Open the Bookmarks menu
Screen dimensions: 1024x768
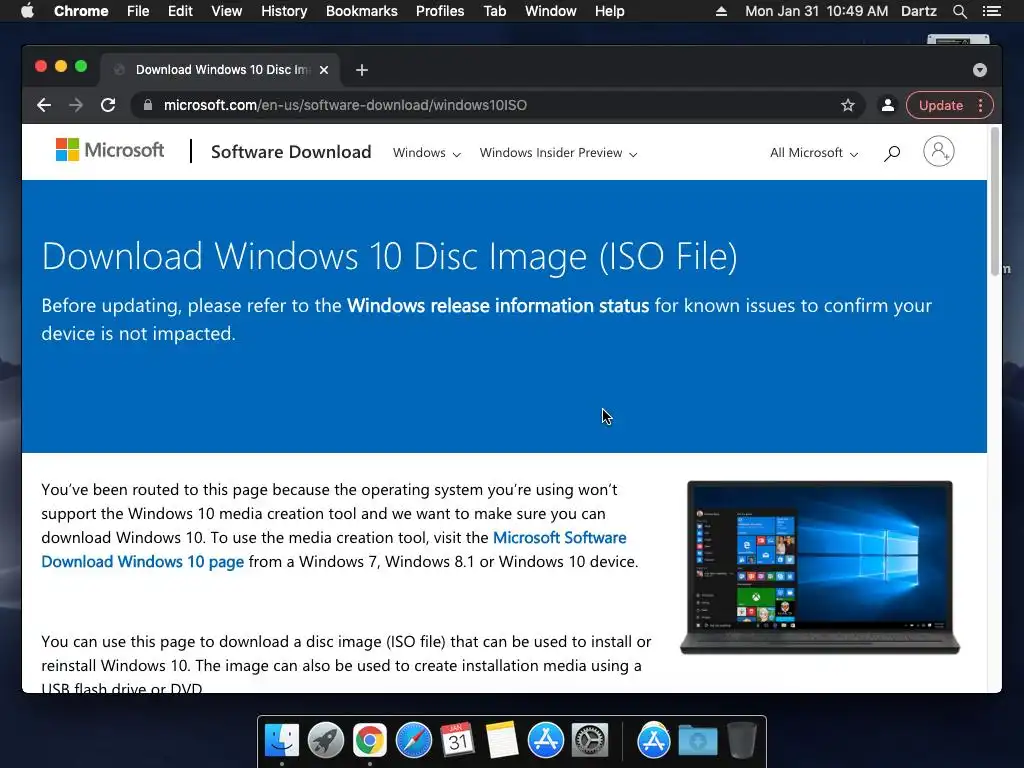[x=362, y=11]
